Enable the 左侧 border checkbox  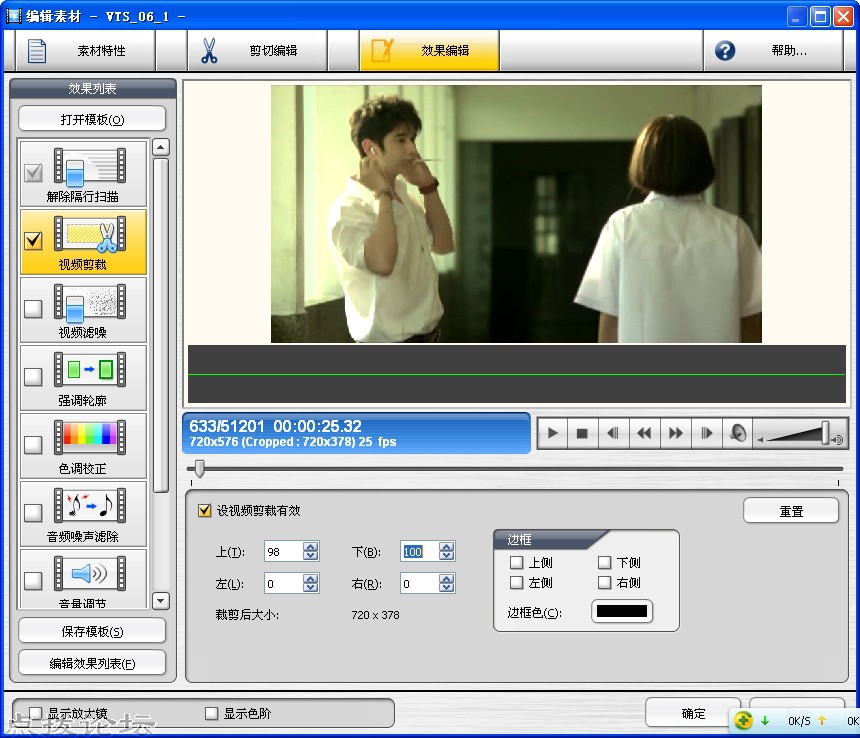(516, 582)
